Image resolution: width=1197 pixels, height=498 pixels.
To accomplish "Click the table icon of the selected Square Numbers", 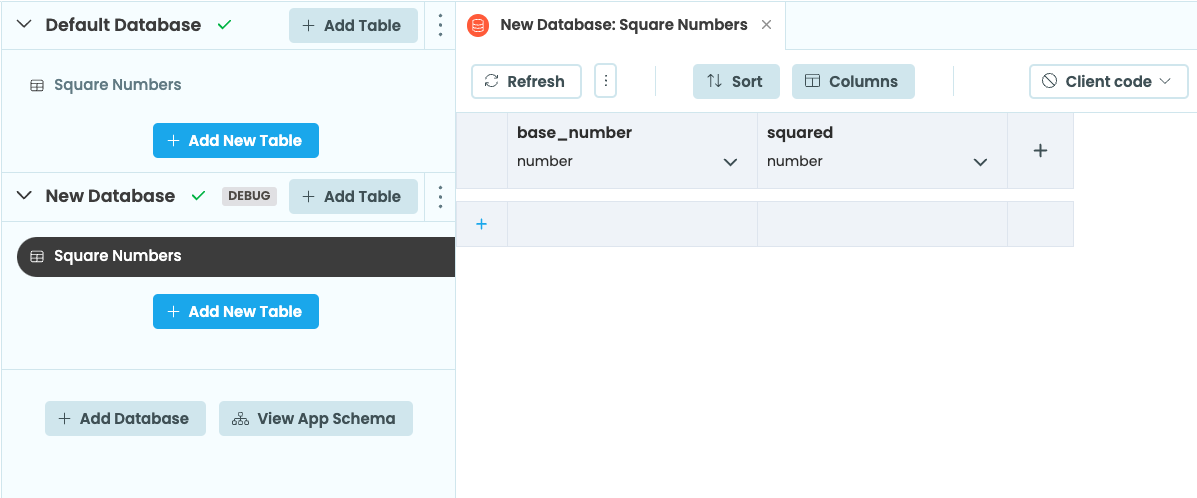I will pyautogui.click(x=37, y=256).
